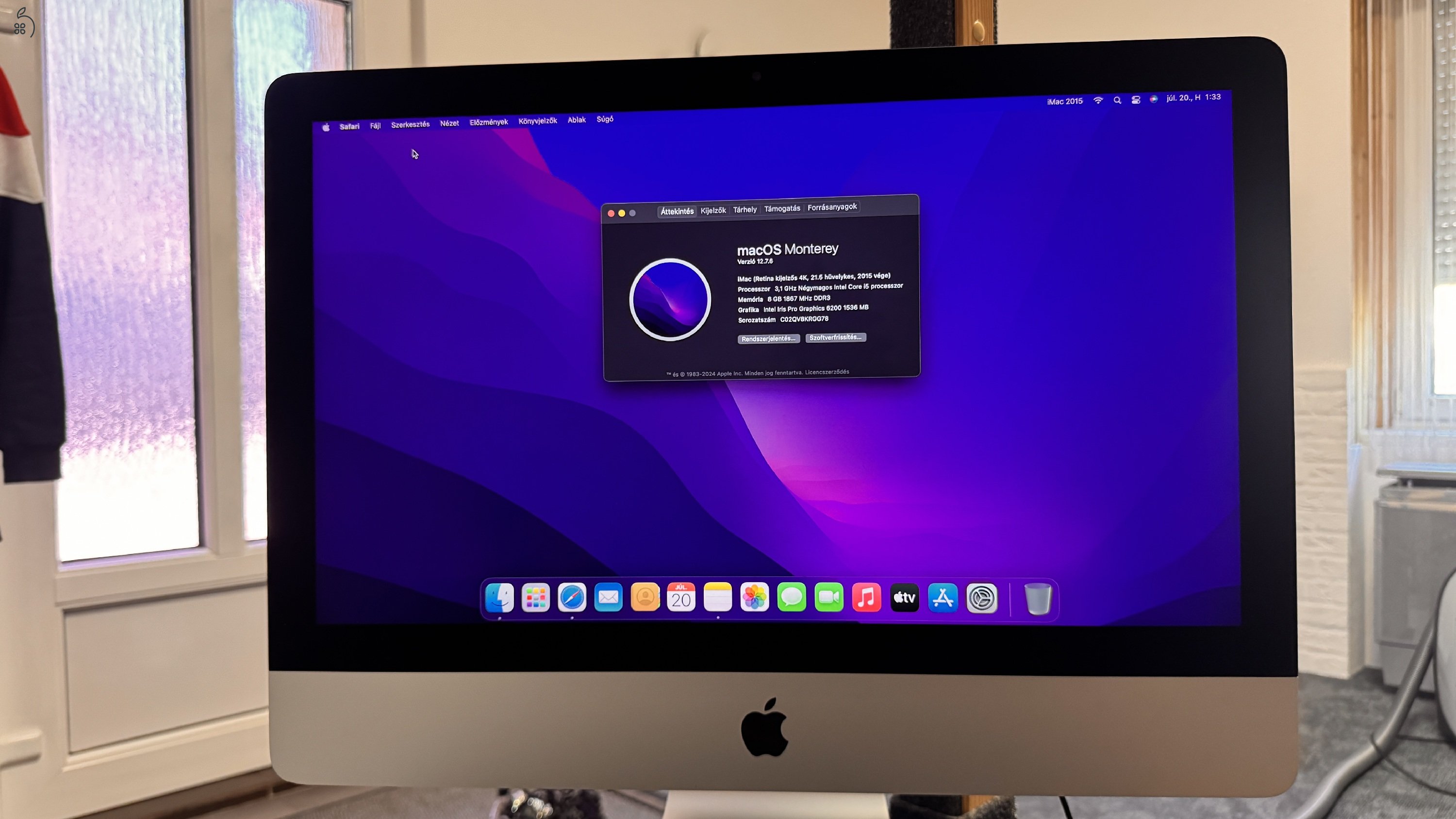Click the iMac 2015 user name

tap(1064, 102)
